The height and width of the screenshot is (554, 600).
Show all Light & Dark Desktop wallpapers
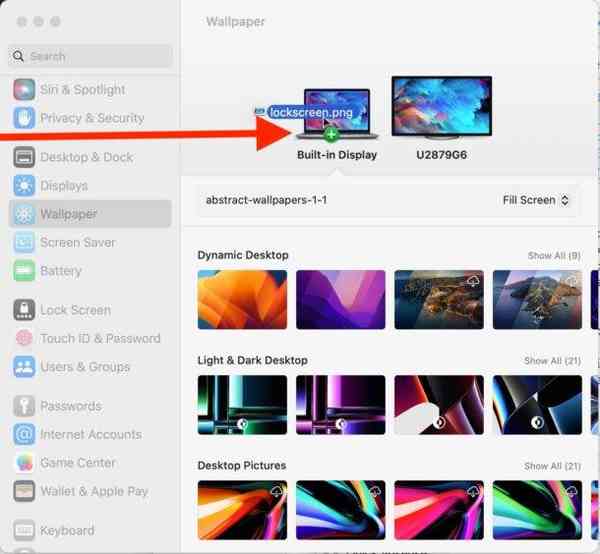coord(552,361)
